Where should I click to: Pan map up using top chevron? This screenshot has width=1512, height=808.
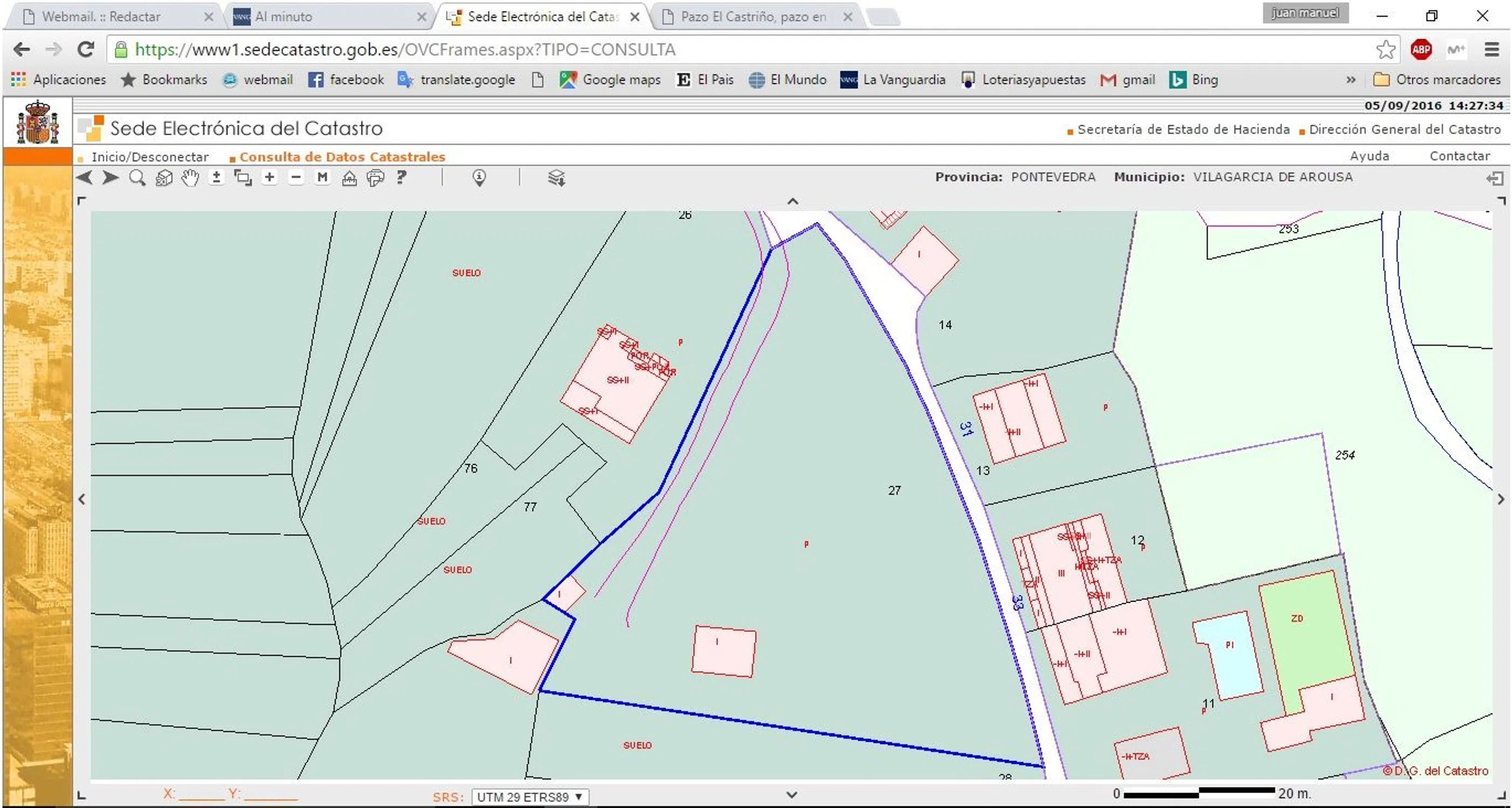coord(792,201)
